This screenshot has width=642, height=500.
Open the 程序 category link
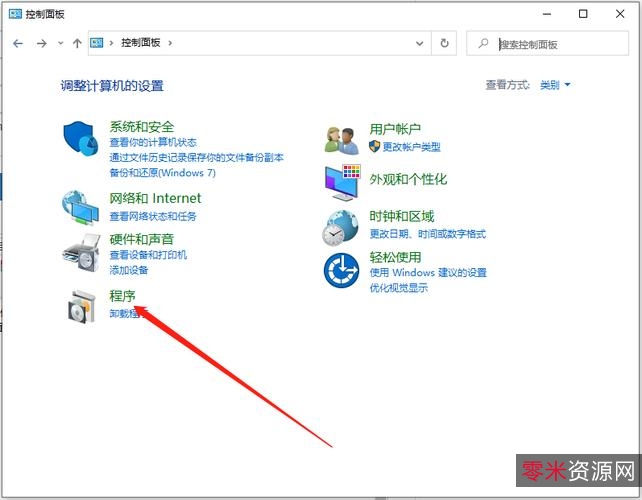pos(122,296)
